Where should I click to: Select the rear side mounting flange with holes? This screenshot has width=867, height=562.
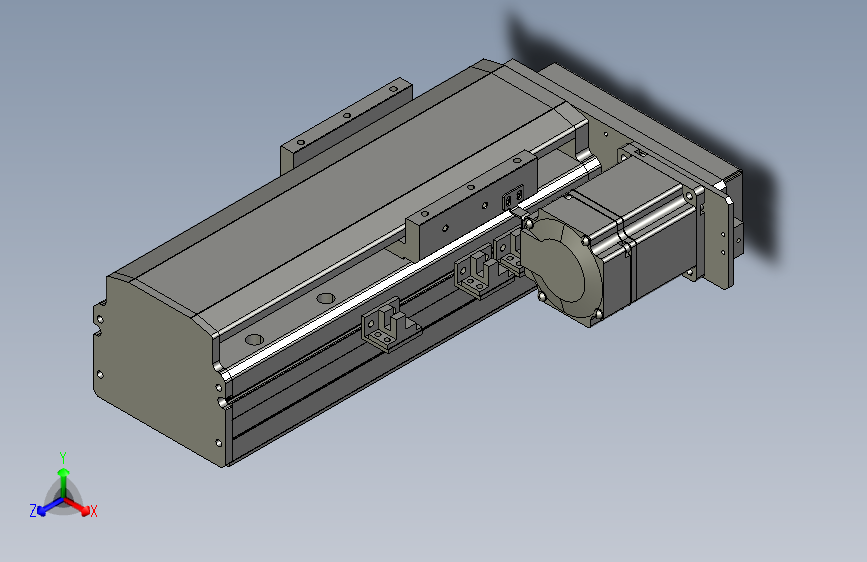[346, 124]
